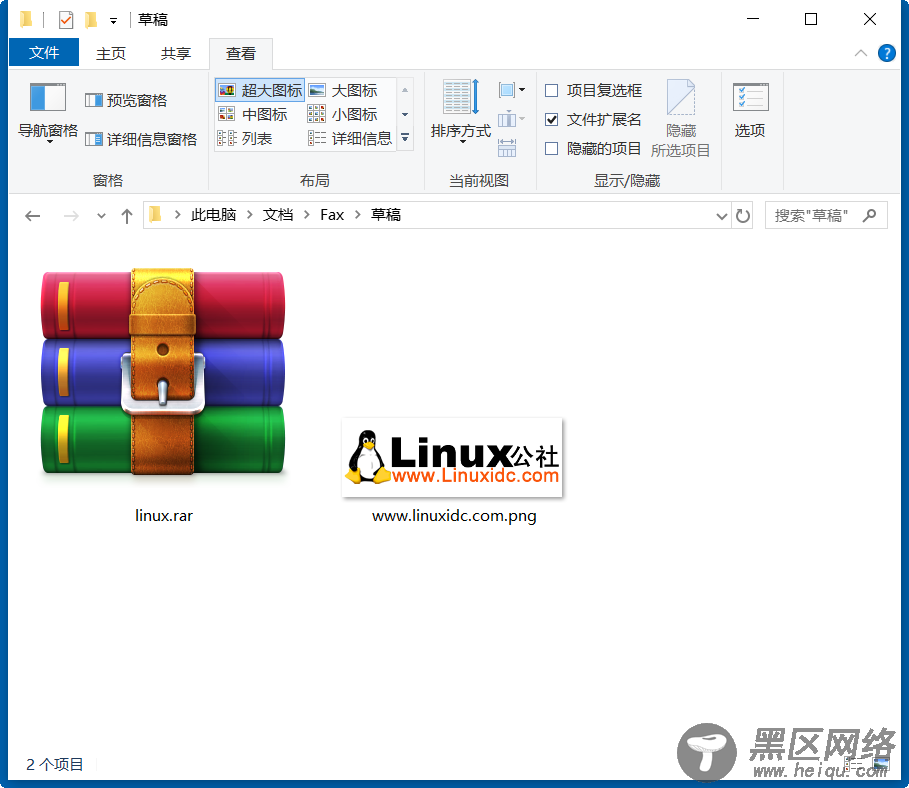Click Fax in the address path
909x788 pixels.
tap(332, 215)
